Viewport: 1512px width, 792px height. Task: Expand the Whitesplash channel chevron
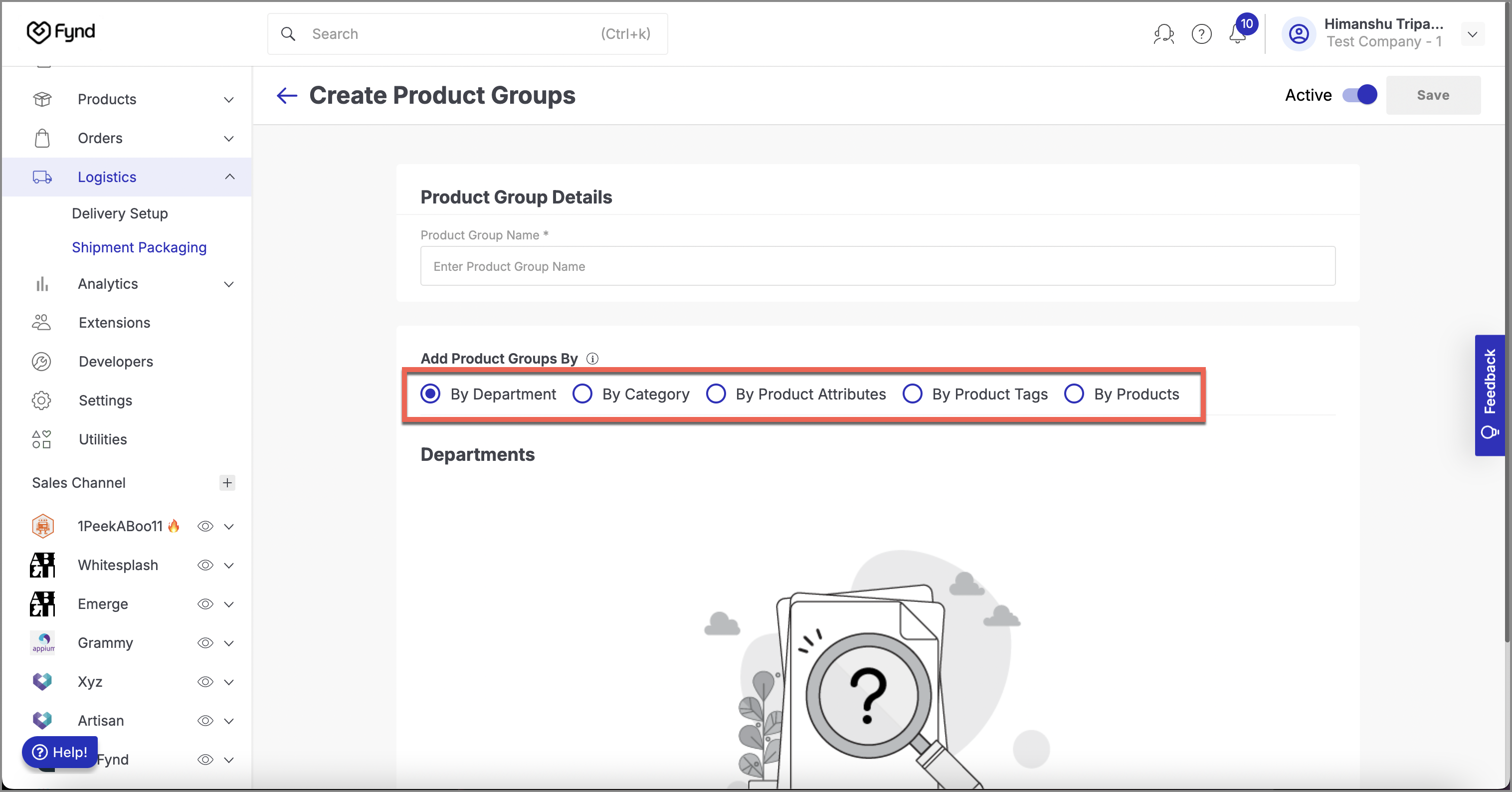pos(229,566)
